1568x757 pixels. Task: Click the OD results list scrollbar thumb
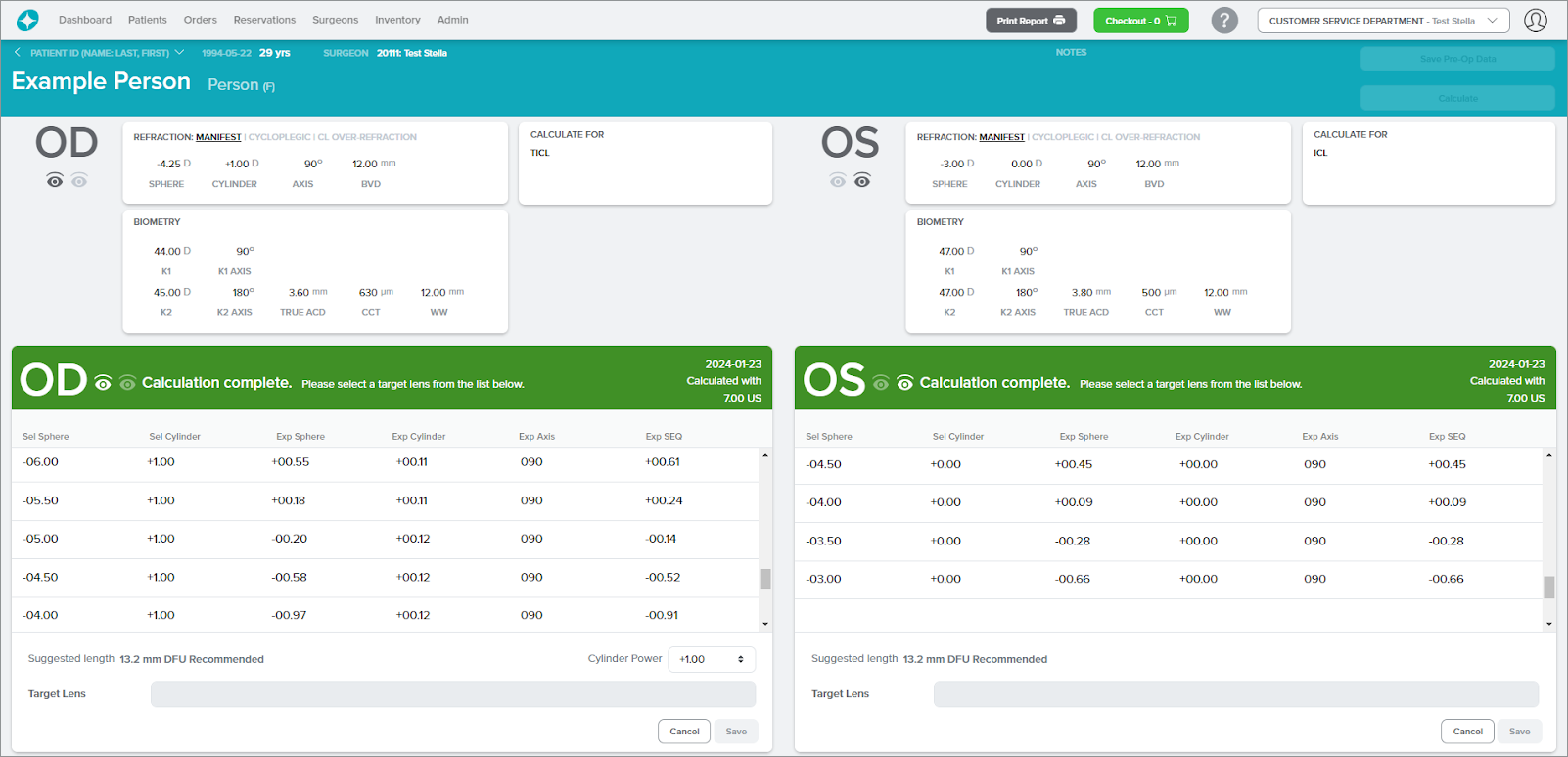click(765, 579)
